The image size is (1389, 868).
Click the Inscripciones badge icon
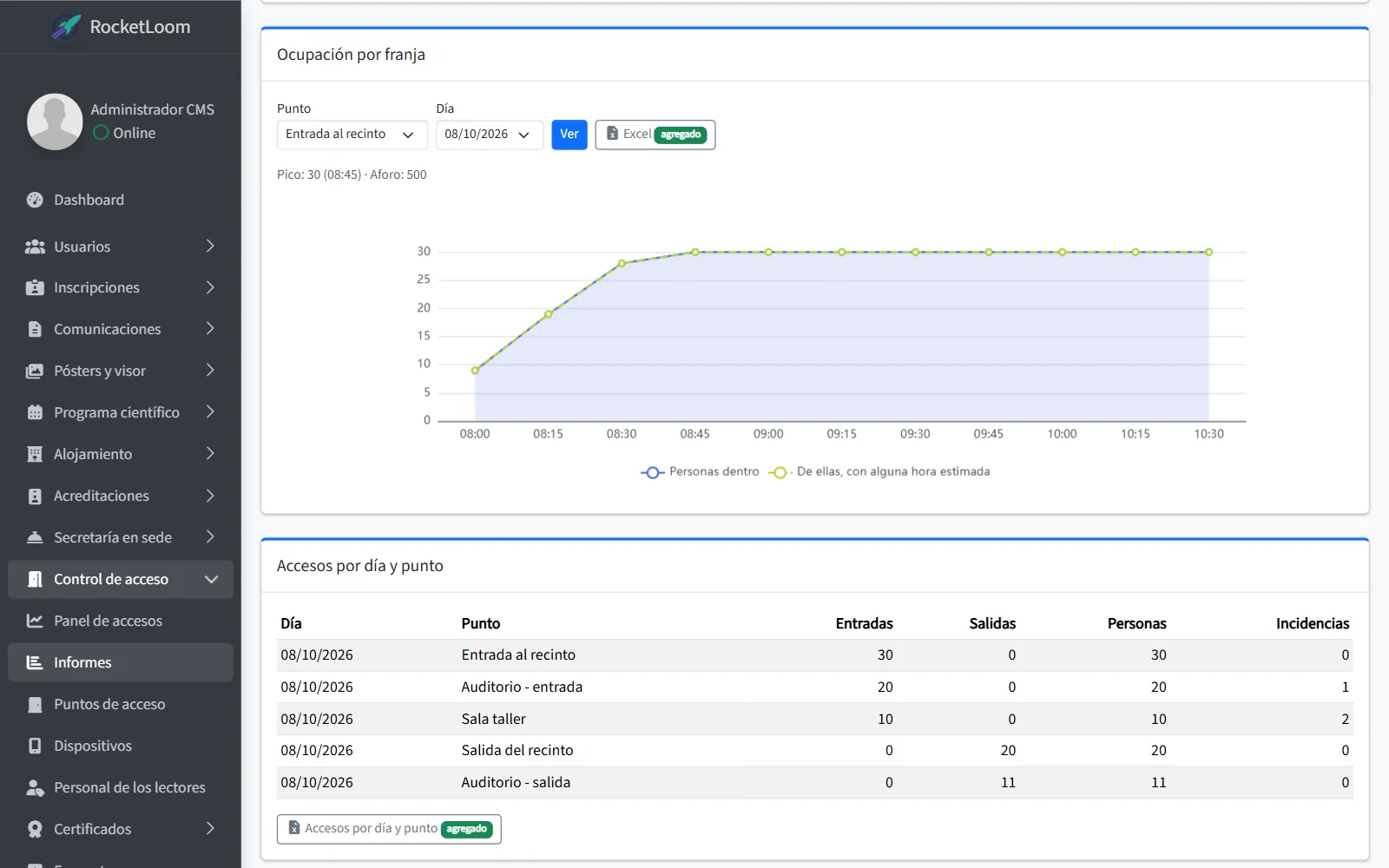[x=35, y=287]
